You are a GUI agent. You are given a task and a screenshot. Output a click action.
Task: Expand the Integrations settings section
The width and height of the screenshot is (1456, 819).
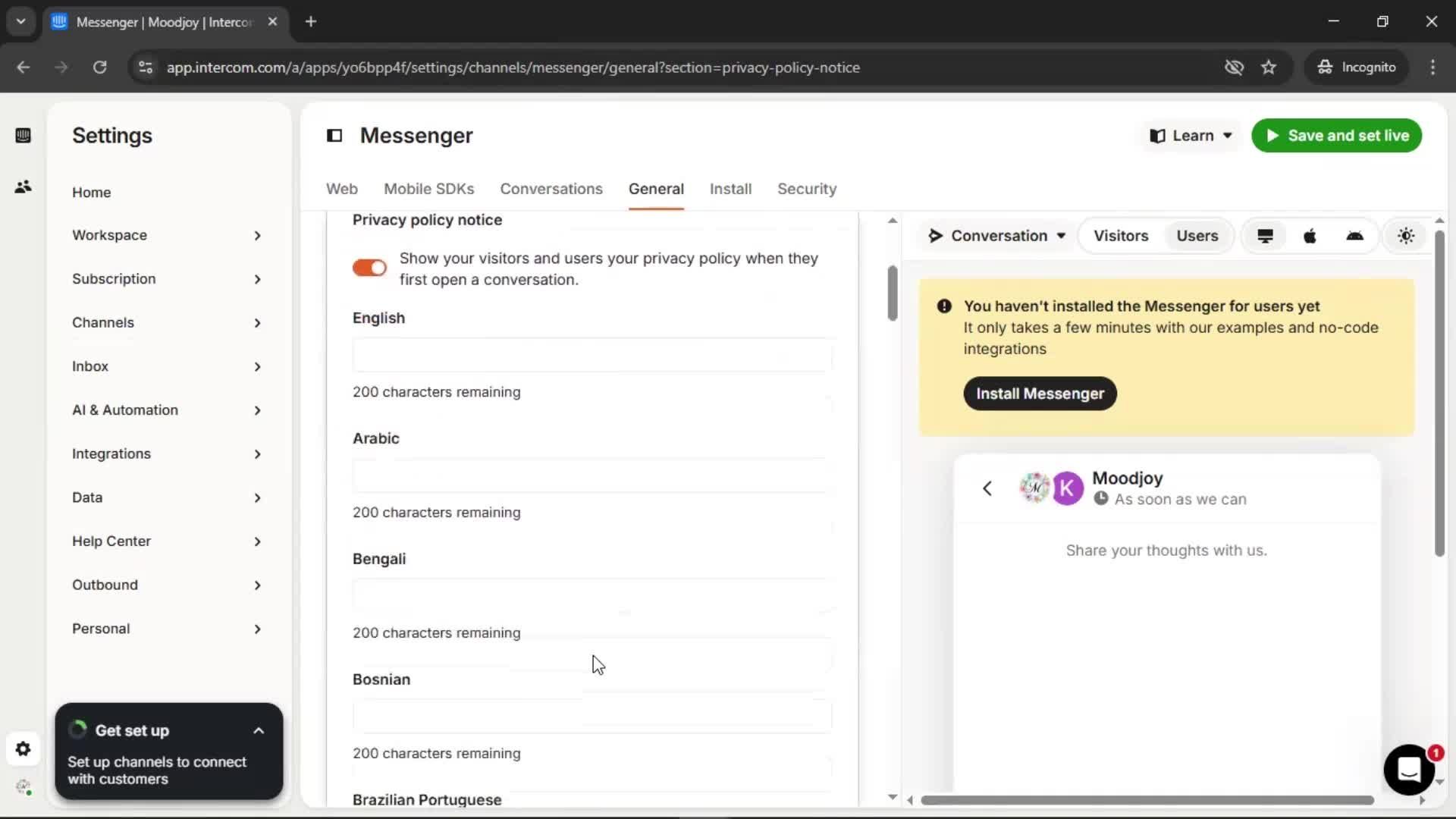167,454
